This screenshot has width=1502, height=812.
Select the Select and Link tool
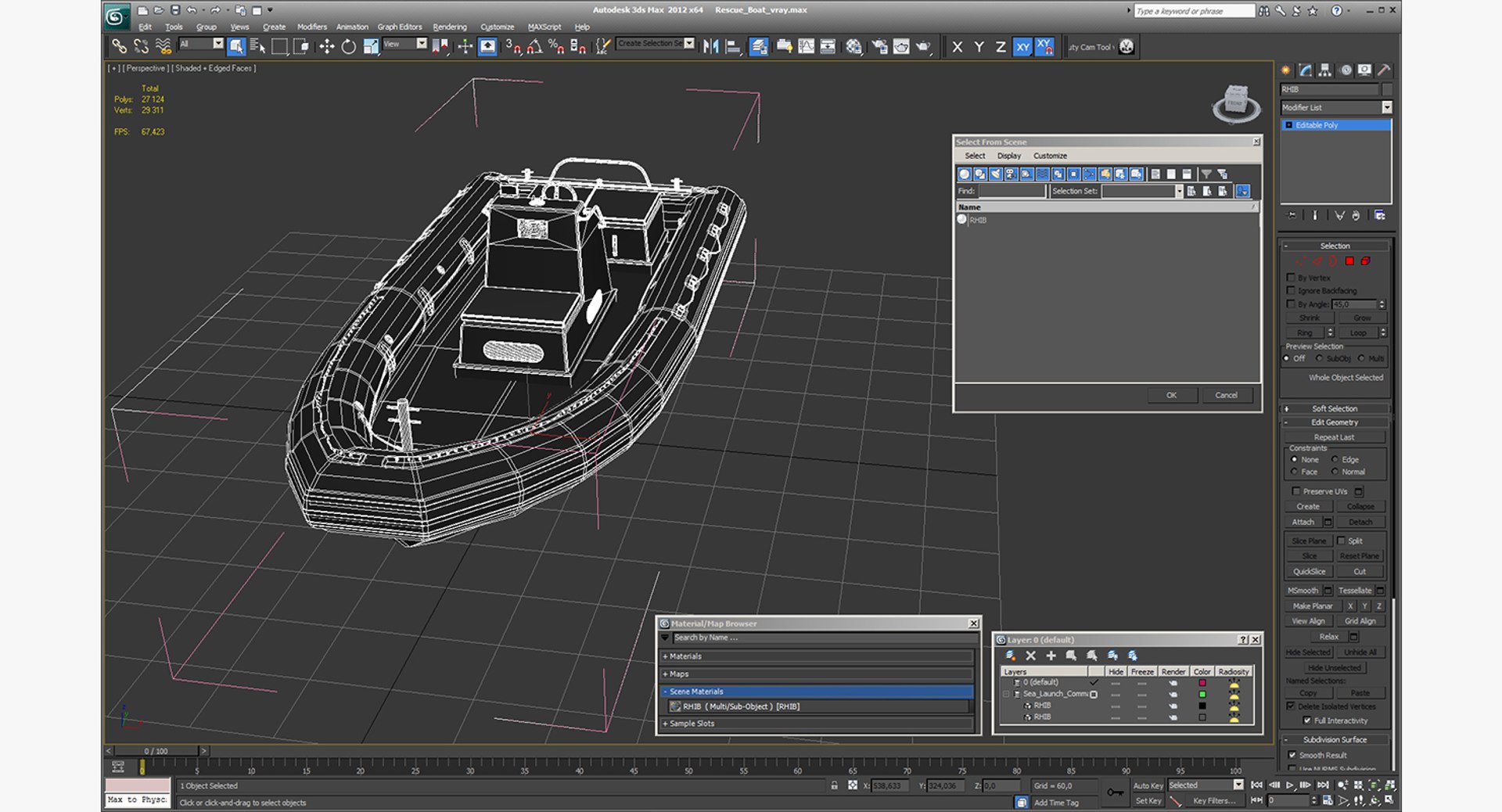(x=119, y=47)
